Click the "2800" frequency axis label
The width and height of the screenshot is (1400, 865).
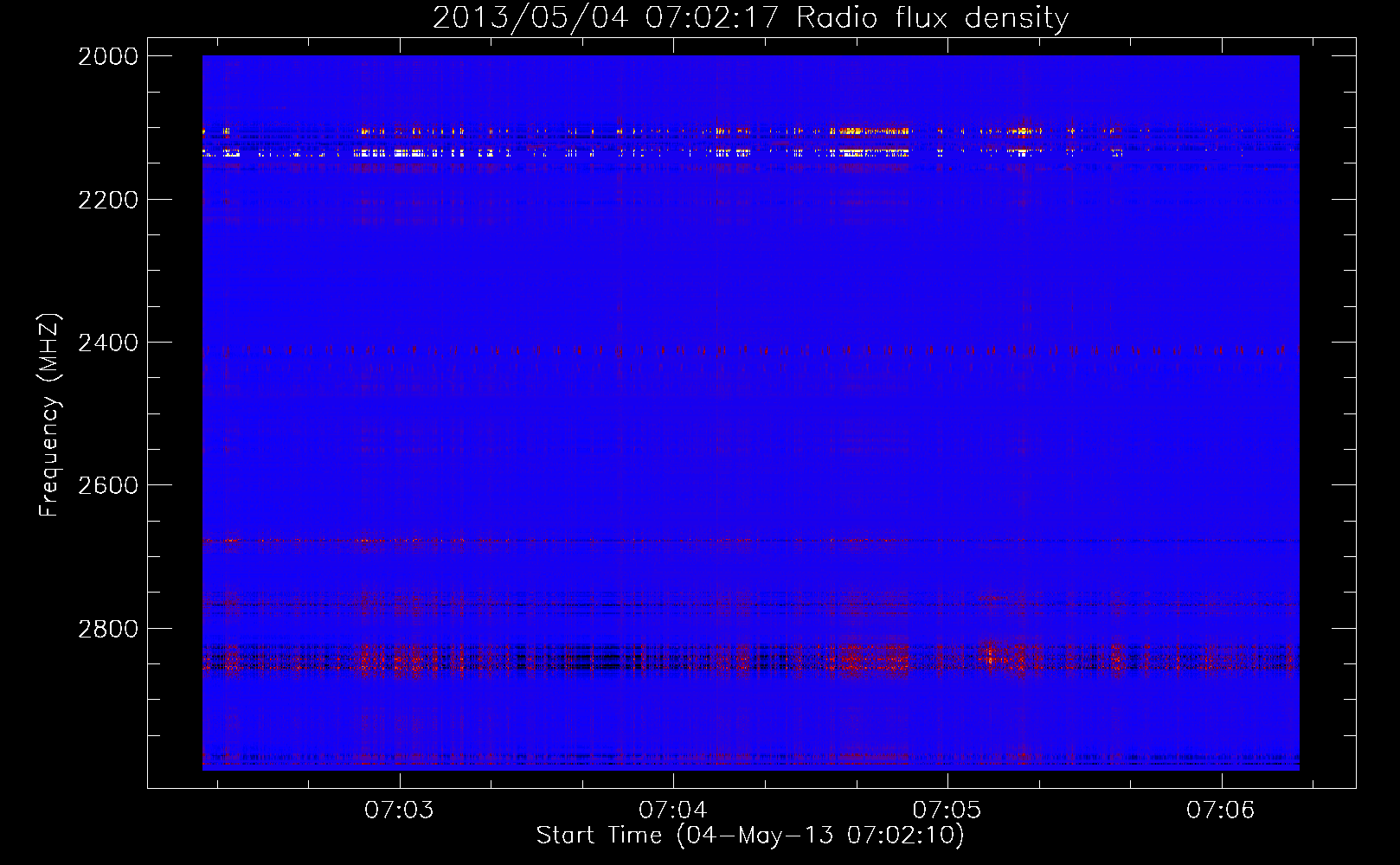(108, 628)
